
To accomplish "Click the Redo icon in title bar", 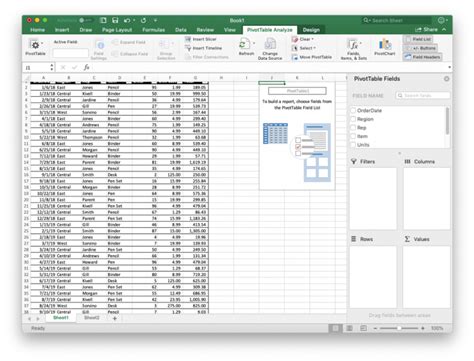I will (x=143, y=20).
